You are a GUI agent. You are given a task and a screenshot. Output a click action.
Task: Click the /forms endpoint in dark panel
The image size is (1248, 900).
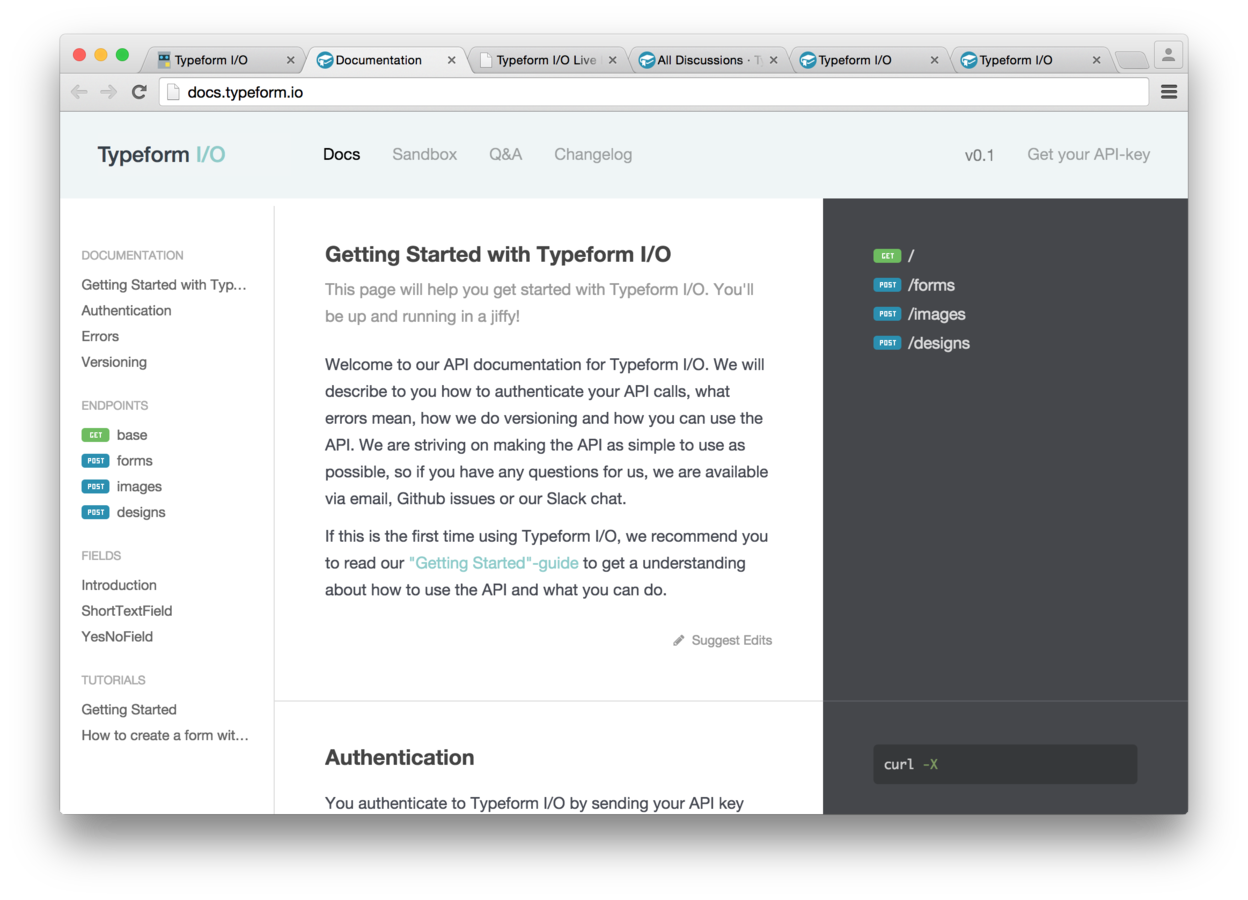point(931,285)
